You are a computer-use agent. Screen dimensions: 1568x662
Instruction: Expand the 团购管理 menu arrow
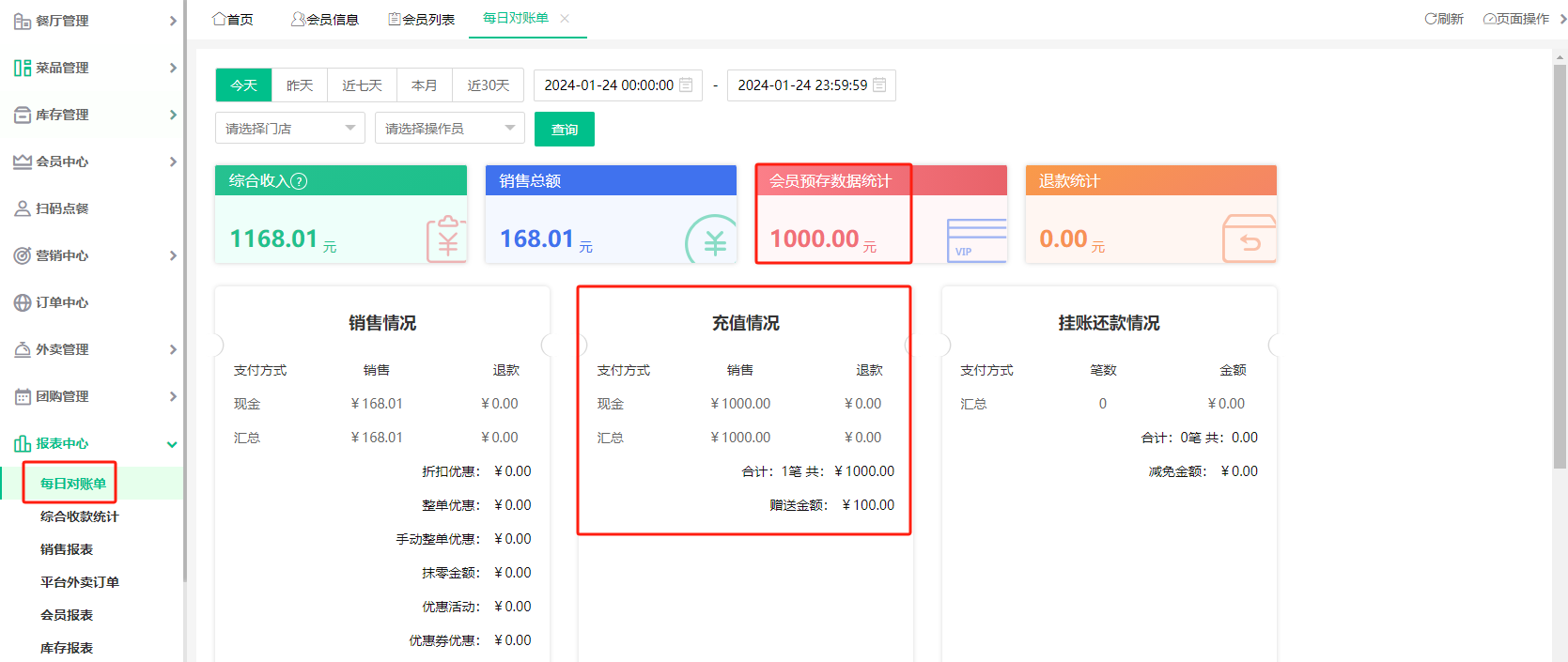tap(173, 396)
